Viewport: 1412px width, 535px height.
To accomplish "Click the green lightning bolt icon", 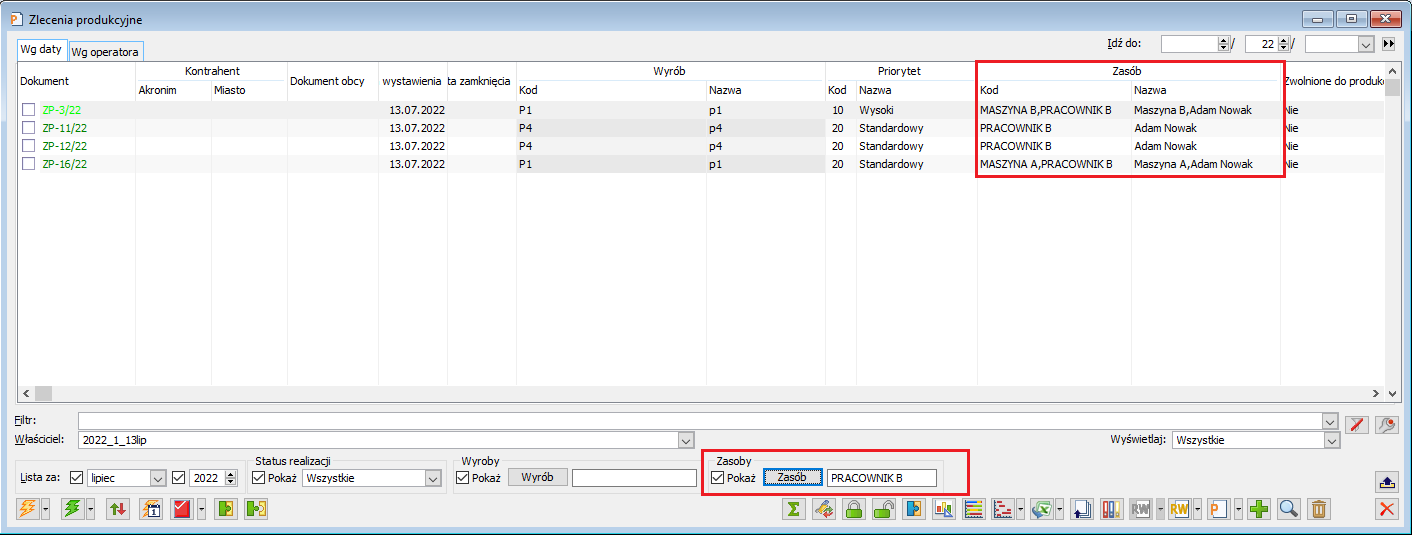I will pyautogui.click(x=72, y=509).
